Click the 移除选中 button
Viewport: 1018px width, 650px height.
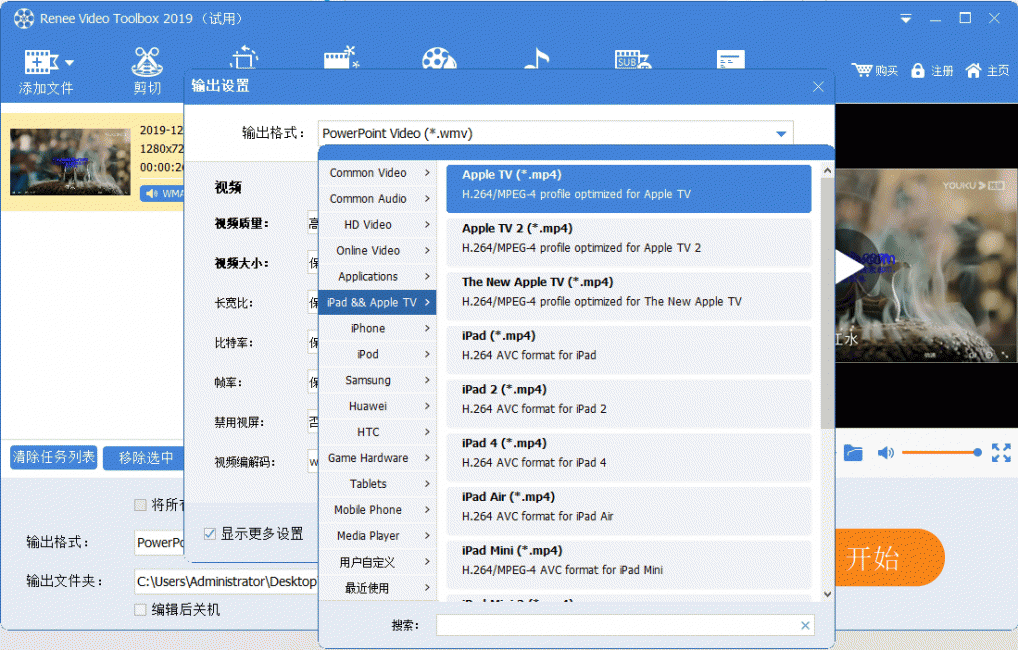[144, 458]
